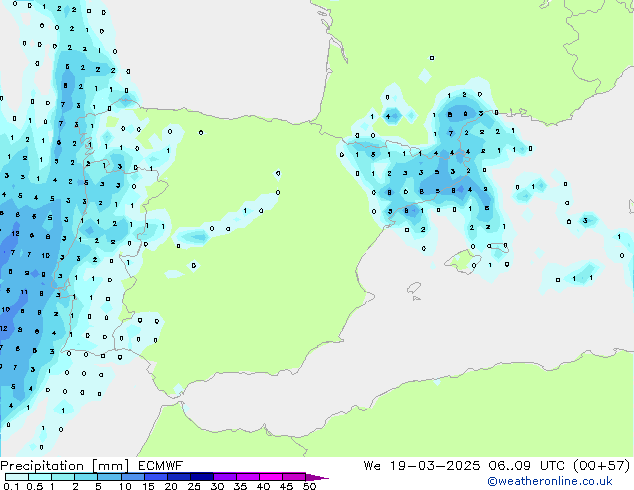Click the Ibiza island outline on the map
Viewport: 634px width, 490px height.
(414, 288)
